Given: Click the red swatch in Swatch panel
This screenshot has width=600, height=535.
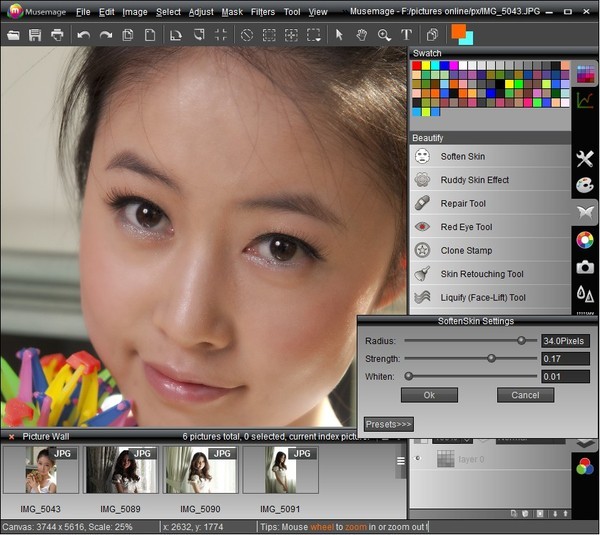Looking at the screenshot, I should [416, 65].
